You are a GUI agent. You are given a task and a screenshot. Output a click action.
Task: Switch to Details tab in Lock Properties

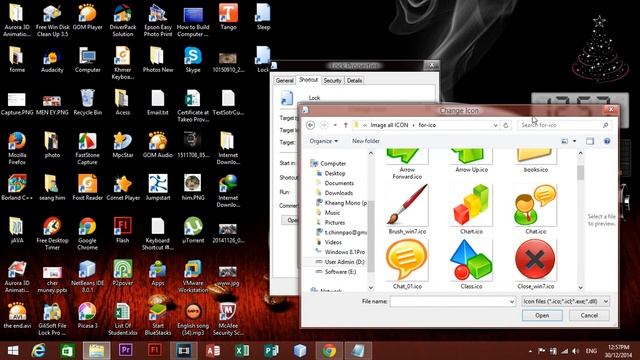354,80
